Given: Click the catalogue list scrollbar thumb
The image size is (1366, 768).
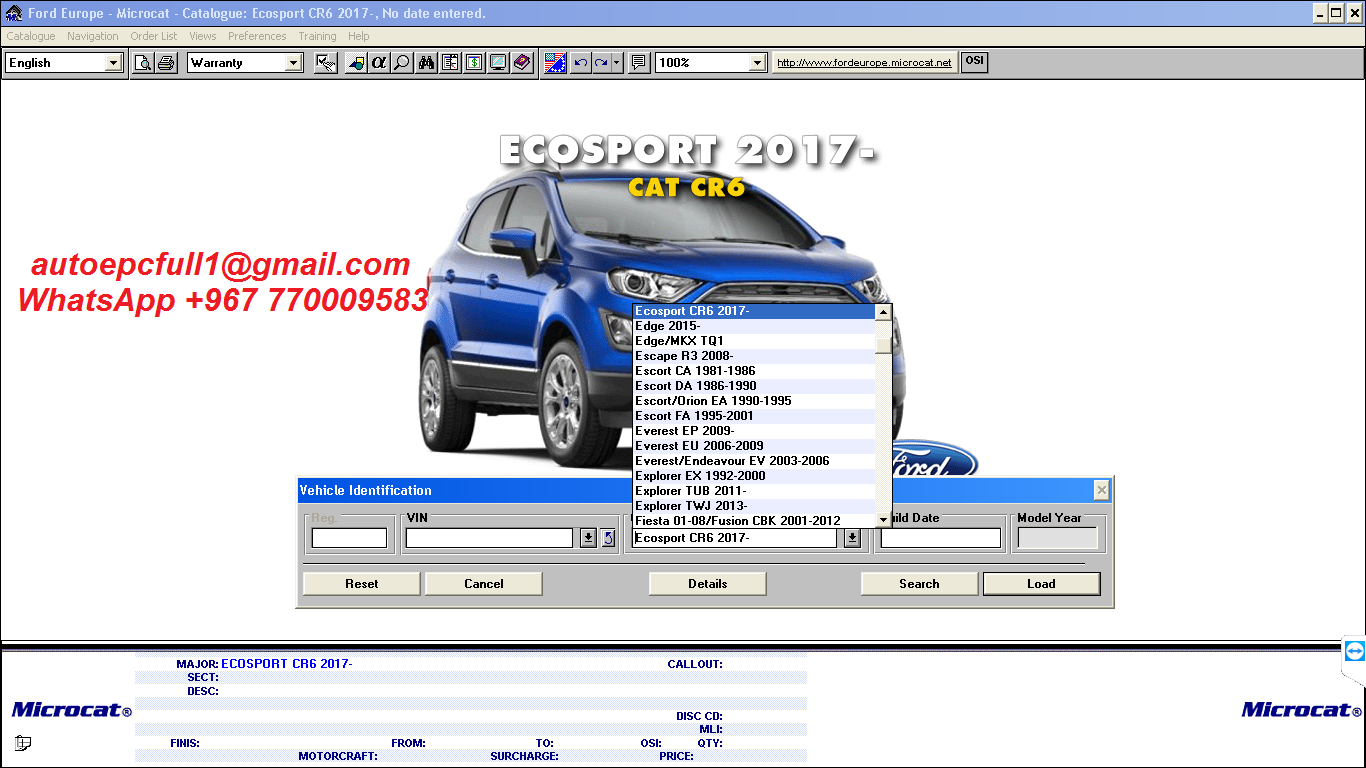Looking at the screenshot, I should 883,346.
